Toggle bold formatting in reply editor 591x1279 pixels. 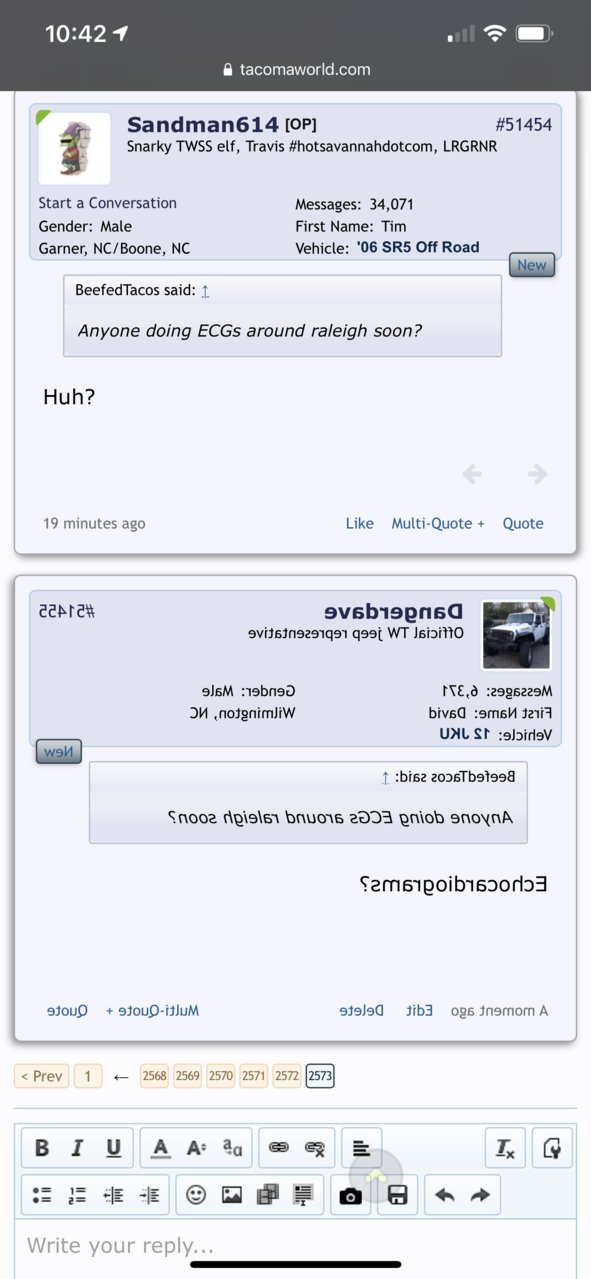42,1148
